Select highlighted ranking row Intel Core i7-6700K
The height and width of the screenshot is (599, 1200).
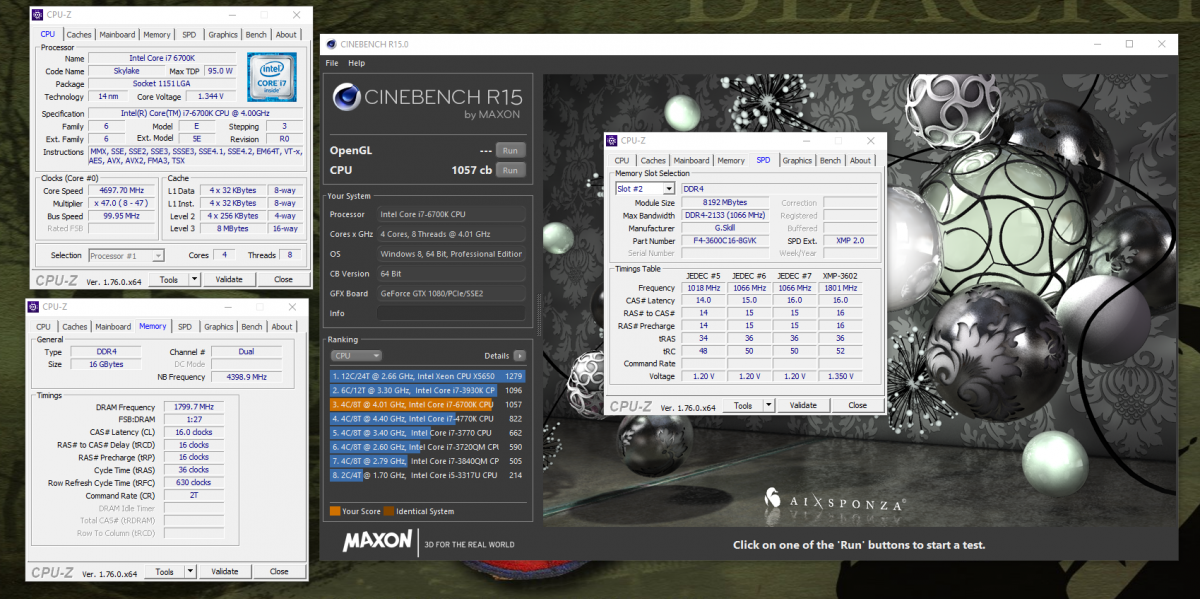click(x=427, y=404)
